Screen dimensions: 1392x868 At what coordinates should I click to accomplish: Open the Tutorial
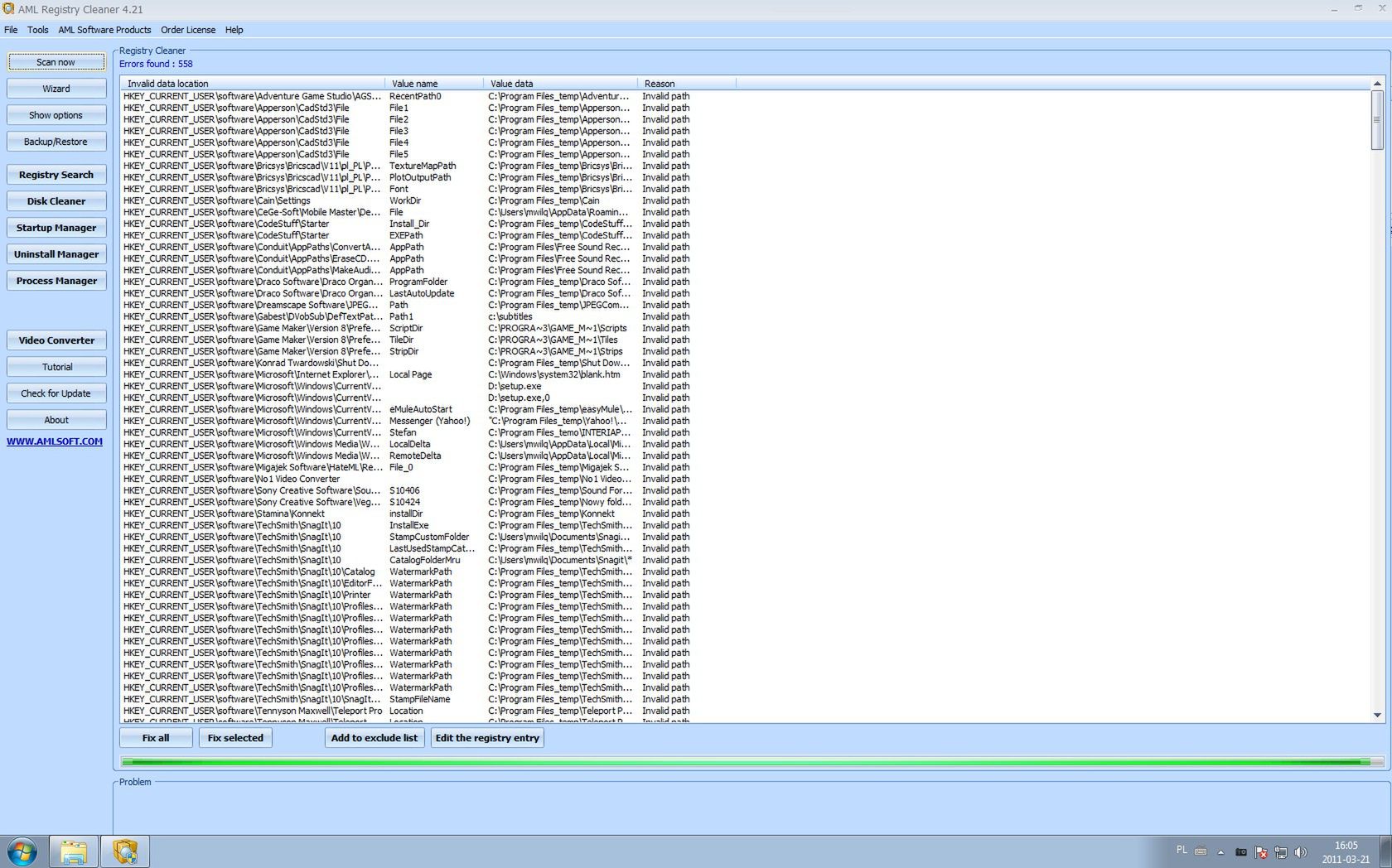point(56,367)
